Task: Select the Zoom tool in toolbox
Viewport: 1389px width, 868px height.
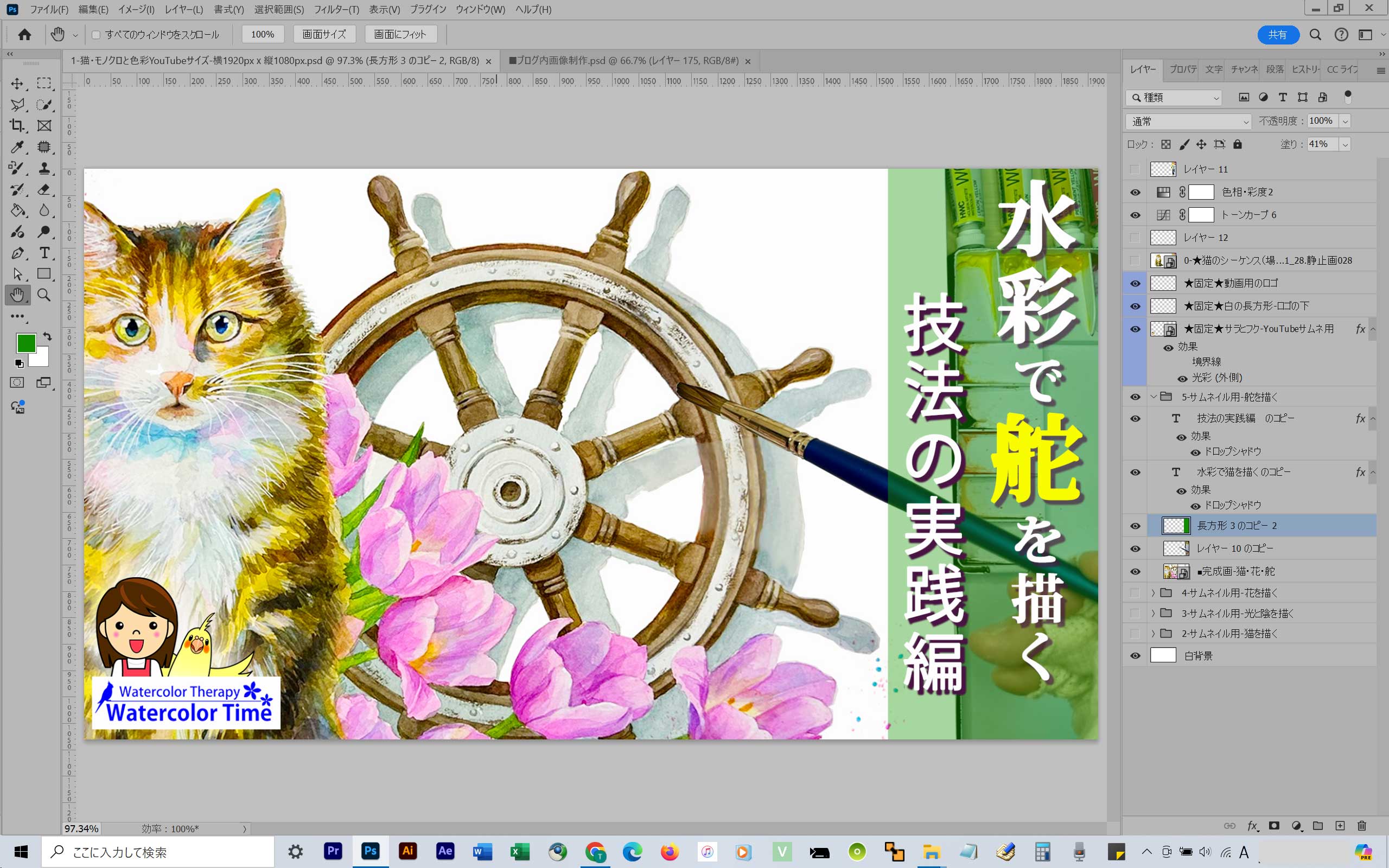Action: click(44, 295)
